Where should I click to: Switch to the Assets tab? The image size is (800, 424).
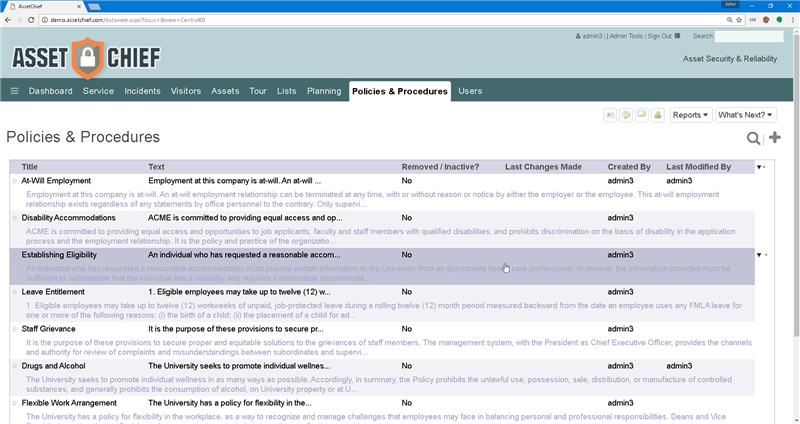click(225, 91)
